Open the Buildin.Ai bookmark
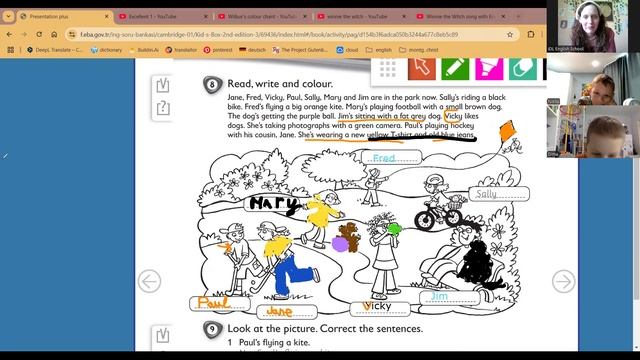Screen dimensions: 640x360 pos(144,50)
